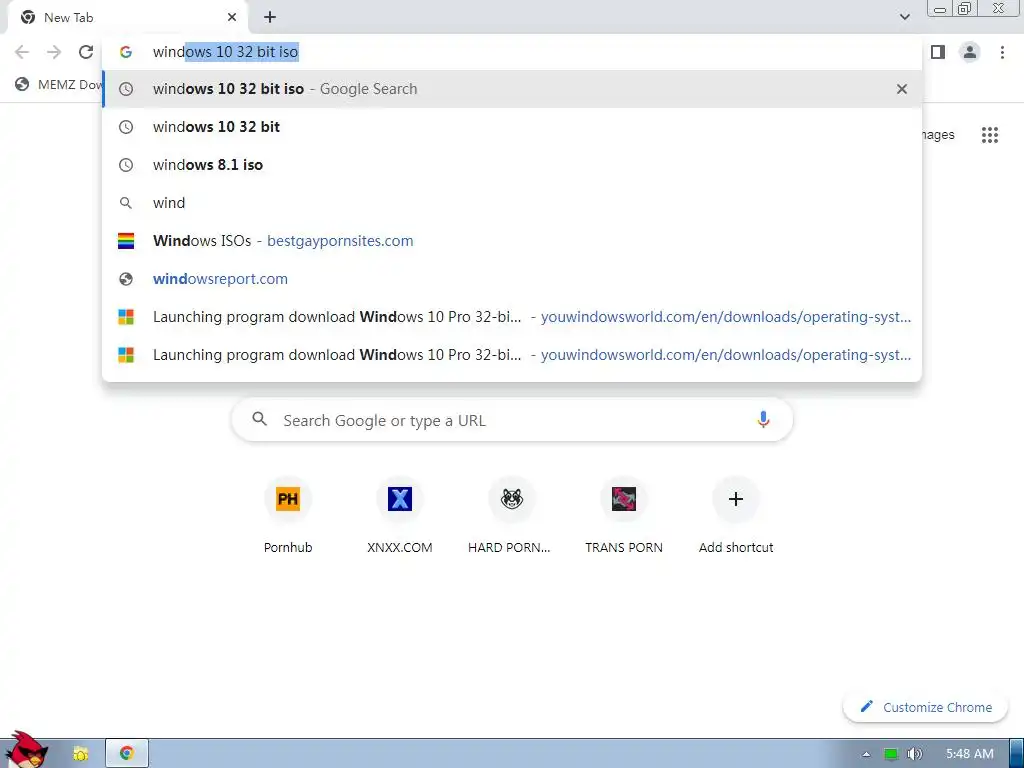1024x768 pixels.
Task: Open the Google apps grid
Action: pyautogui.click(x=989, y=135)
